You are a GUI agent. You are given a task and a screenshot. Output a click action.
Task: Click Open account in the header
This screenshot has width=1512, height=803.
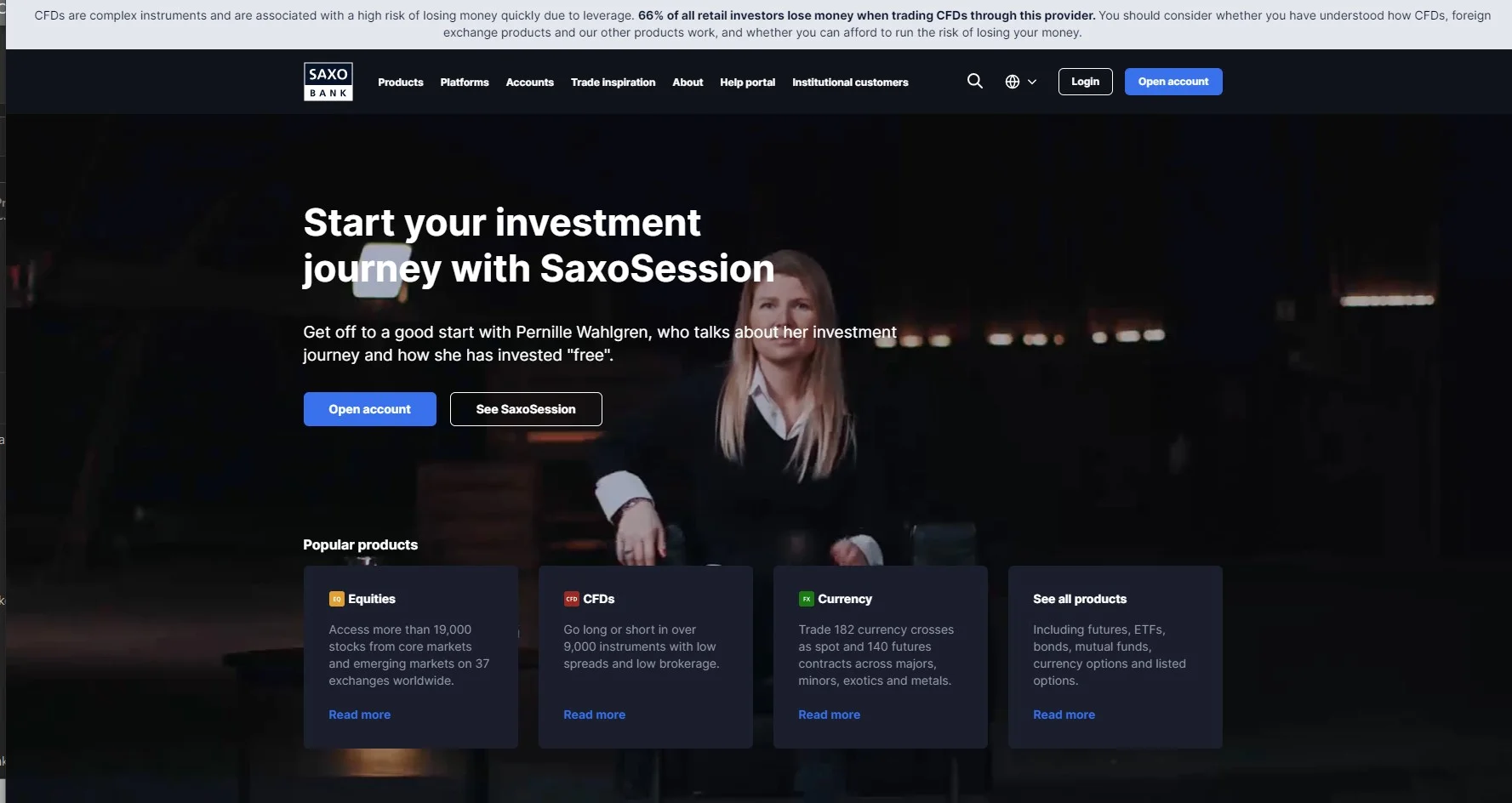(x=1173, y=82)
